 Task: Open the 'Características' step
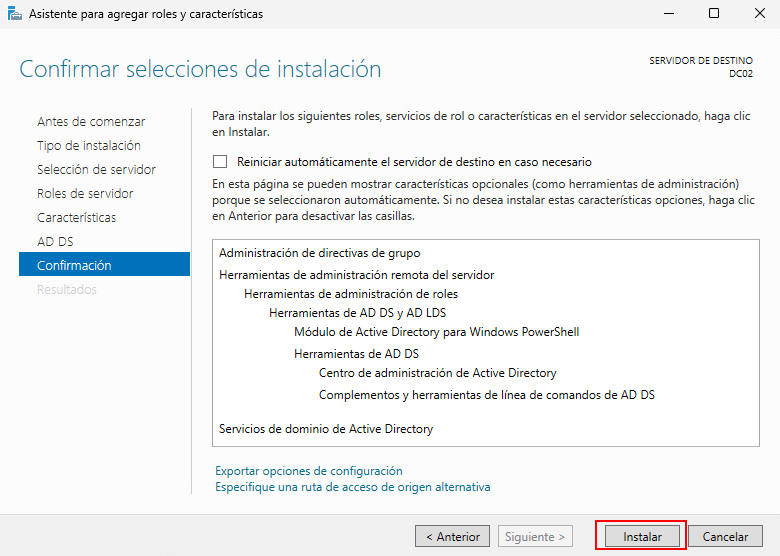[x=76, y=217]
